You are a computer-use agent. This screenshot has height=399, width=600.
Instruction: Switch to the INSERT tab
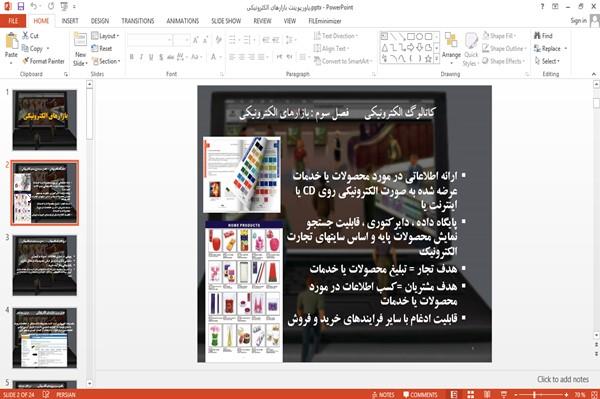pos(70,21)
